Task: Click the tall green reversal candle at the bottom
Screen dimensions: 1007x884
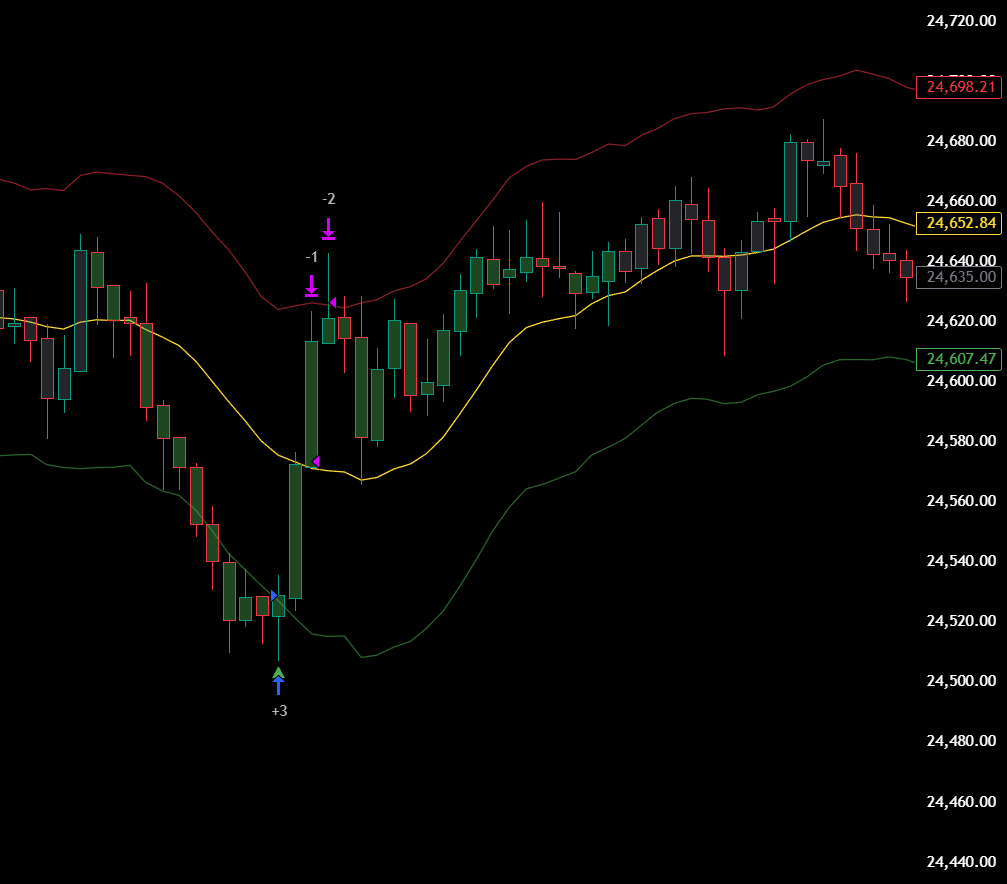Action: tap(295, 530)
